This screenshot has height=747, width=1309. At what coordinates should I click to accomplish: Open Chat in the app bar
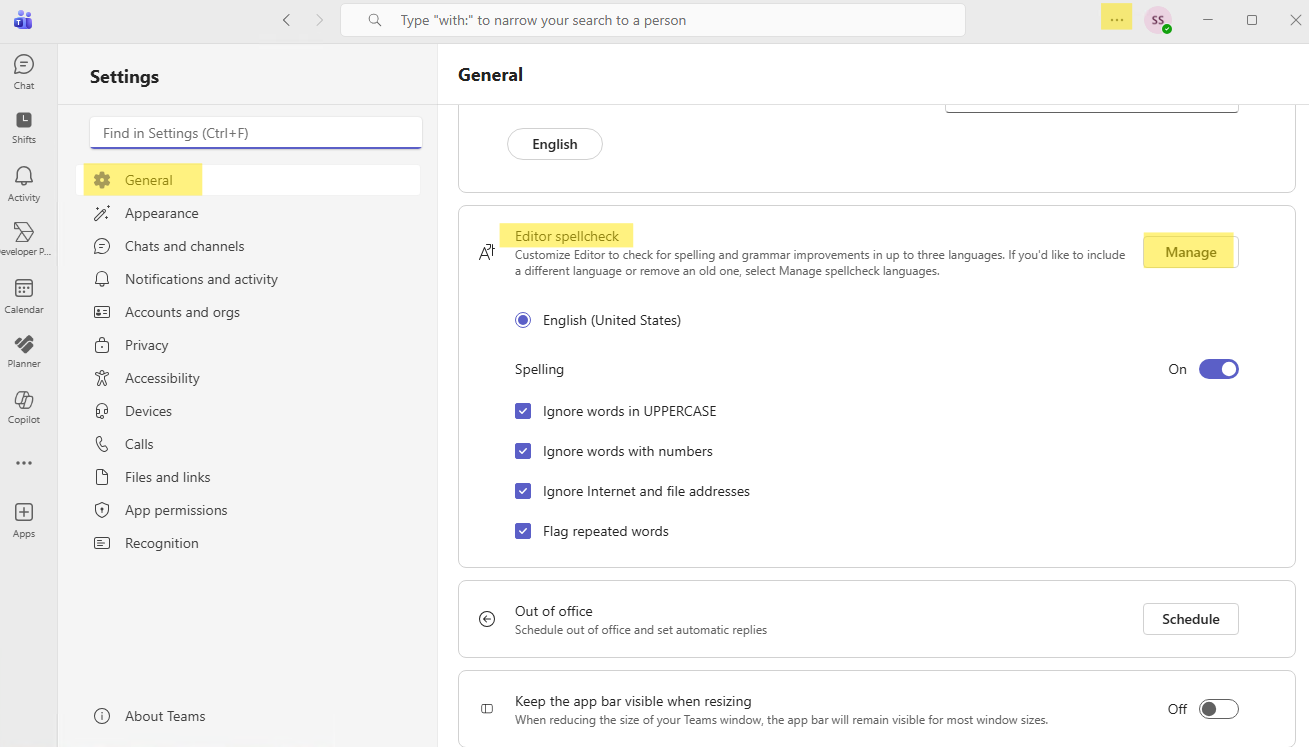[x=24, y=71]
